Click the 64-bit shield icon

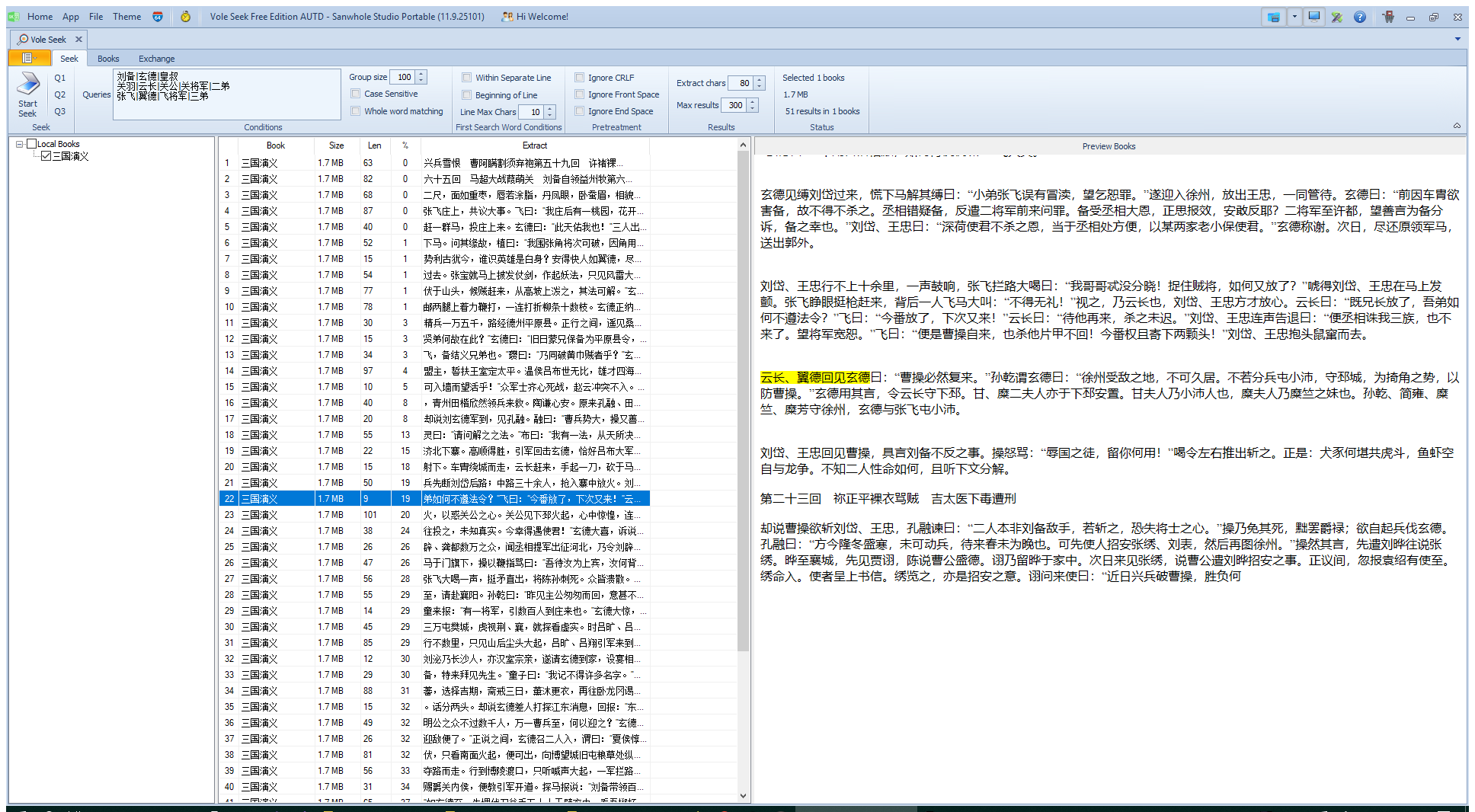pos(158,17)
